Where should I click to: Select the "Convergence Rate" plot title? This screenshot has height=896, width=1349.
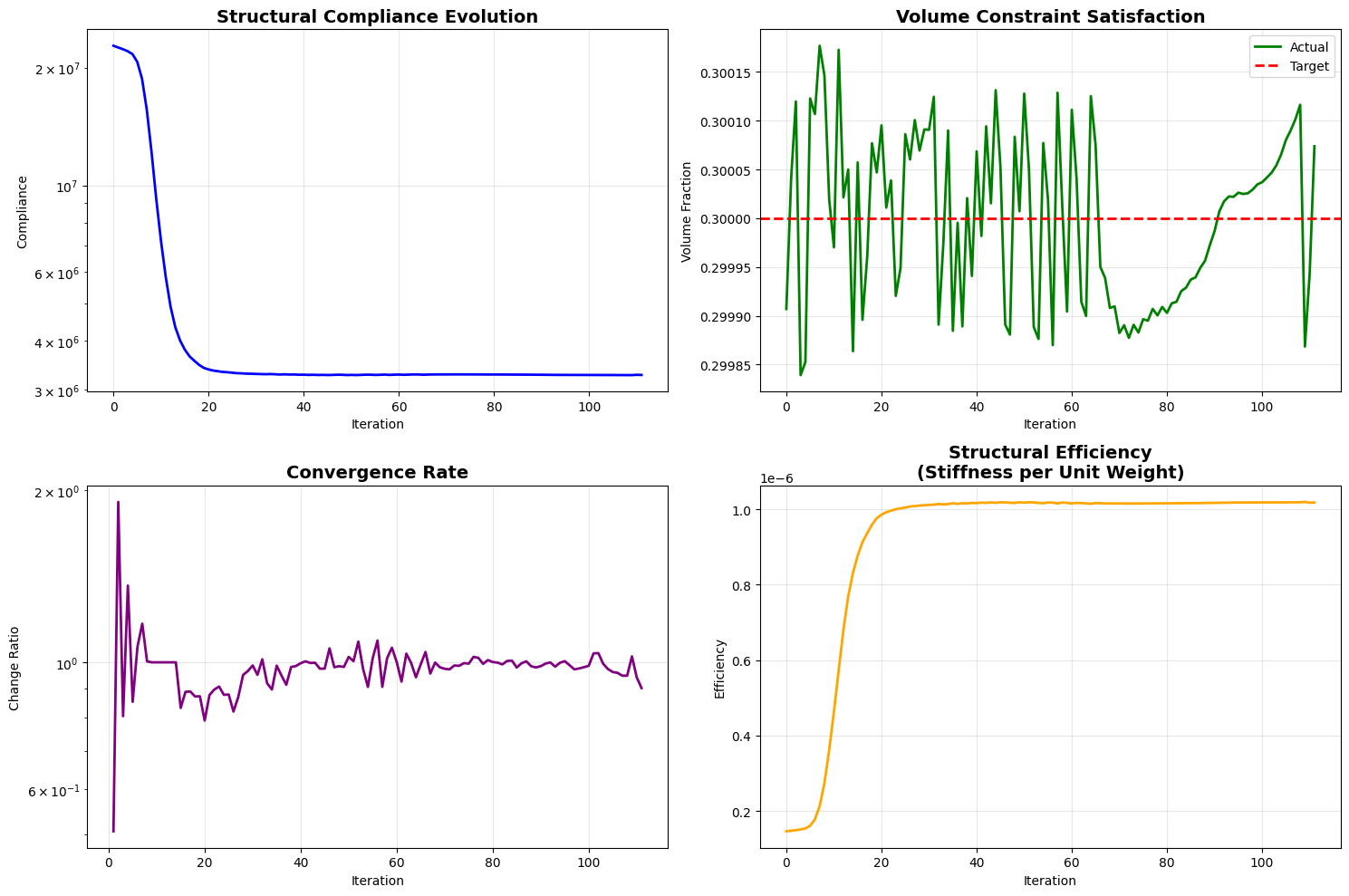point(377,473)
